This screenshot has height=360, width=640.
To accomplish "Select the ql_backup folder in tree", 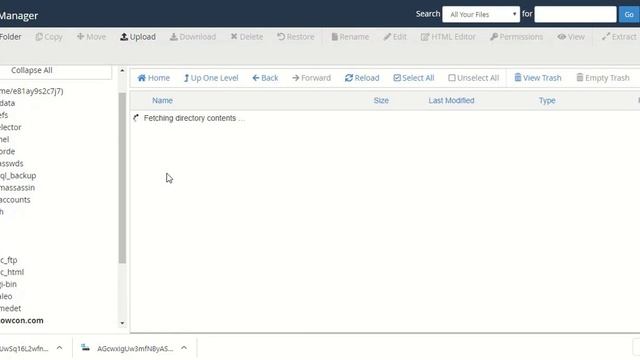I will [x=18, y=176].
